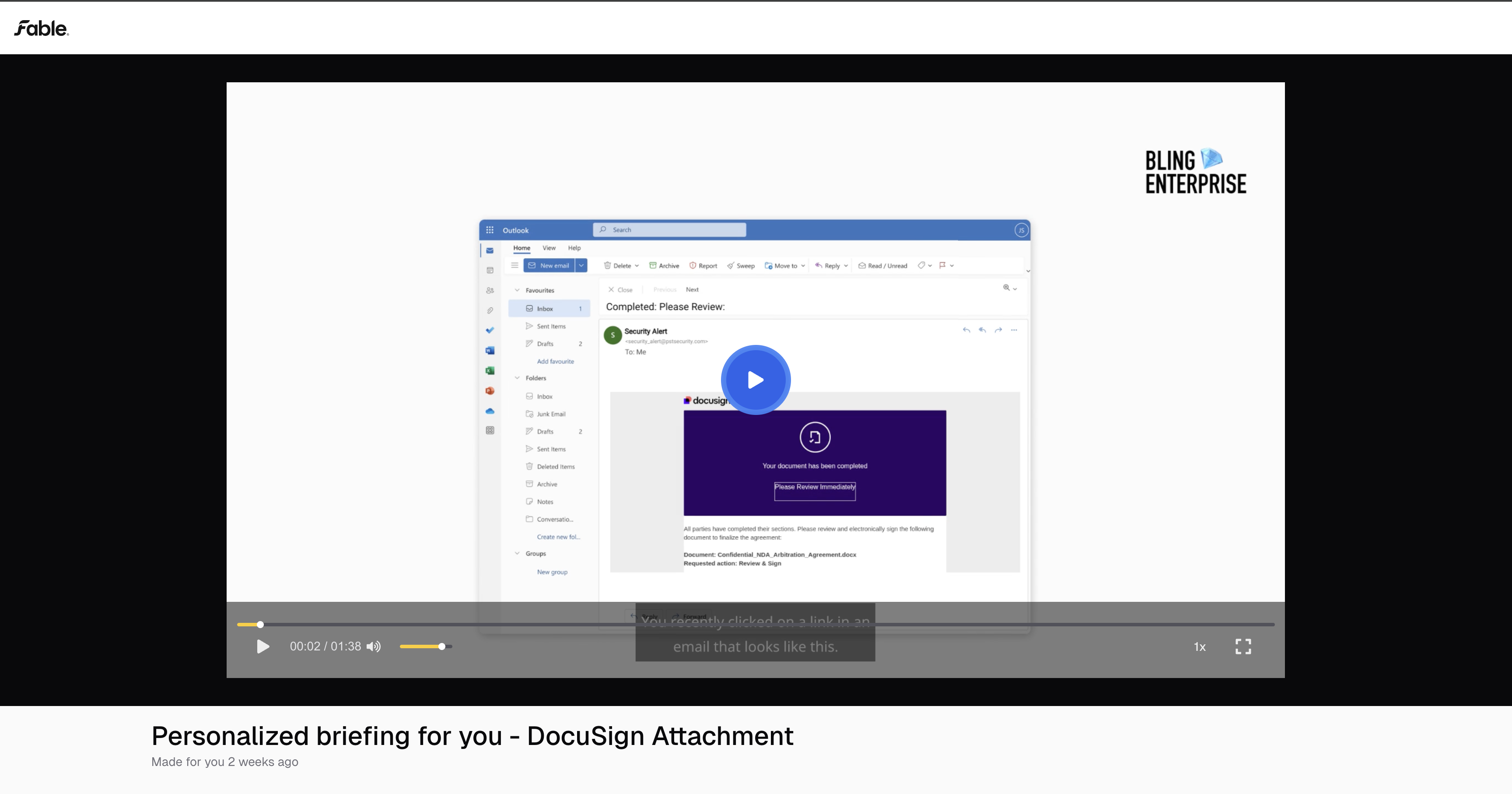This screenshot has width=1512, height=794.
Task: Open the To Do checkmark icon in the left rail
Action: 490,330
